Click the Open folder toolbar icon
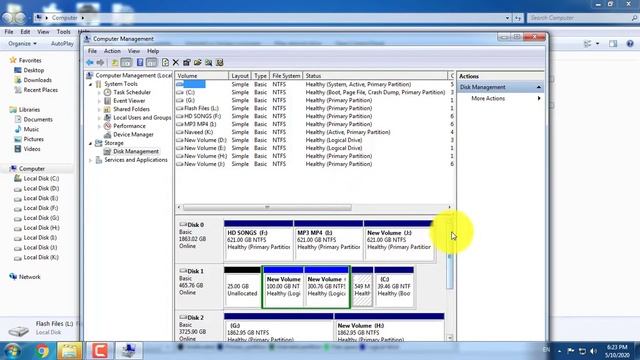Screen dimensions: 640x360 pos(198,62)
